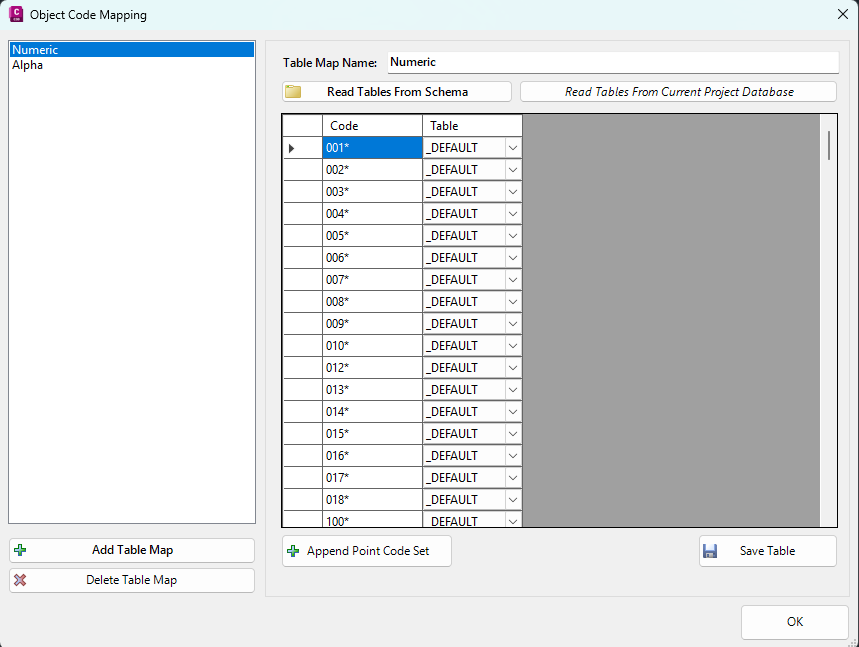Click the row selector arrow beside code 001*

point(292,148)
